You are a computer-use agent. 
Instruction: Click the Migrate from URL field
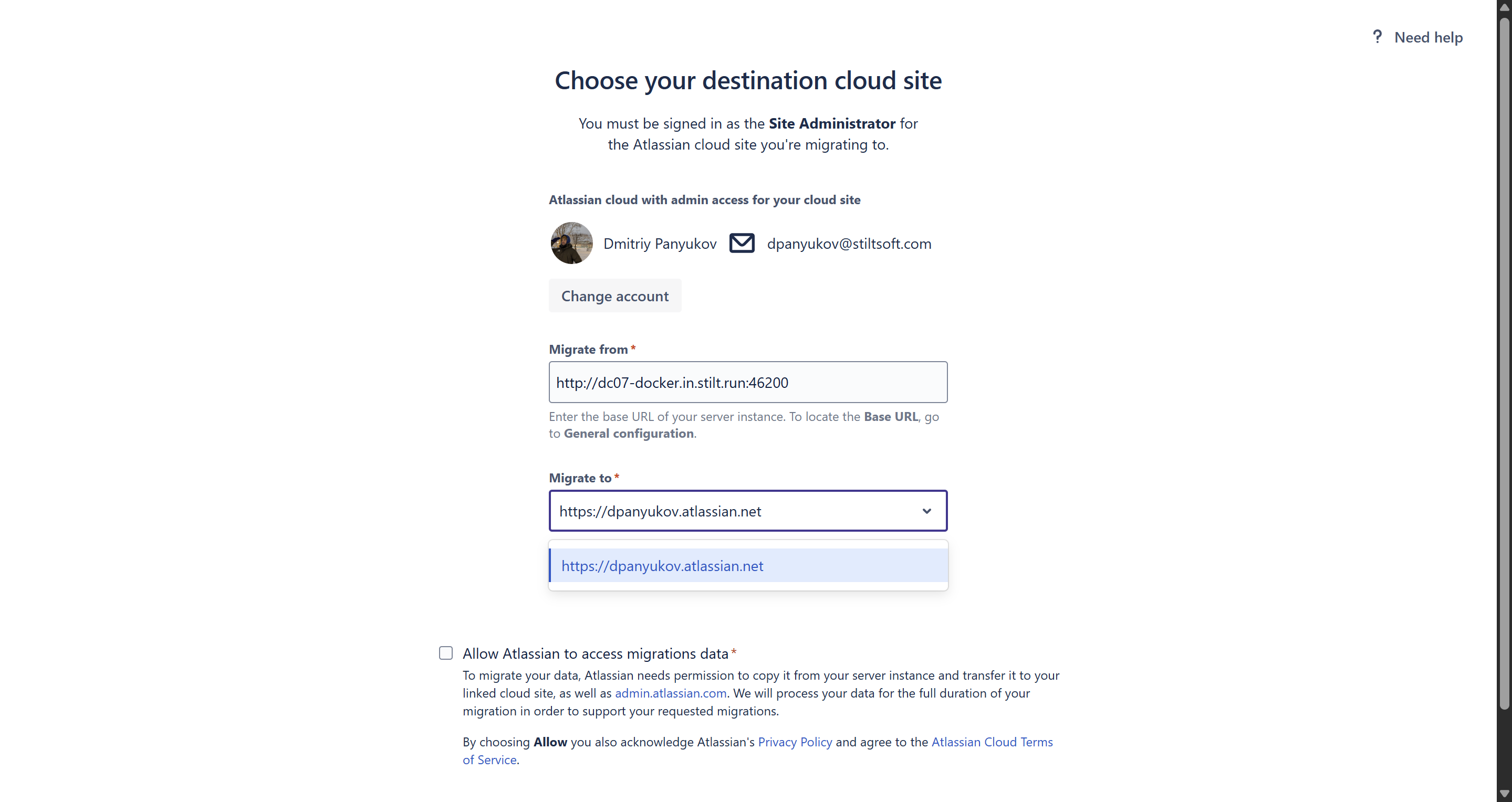[747, 383]
